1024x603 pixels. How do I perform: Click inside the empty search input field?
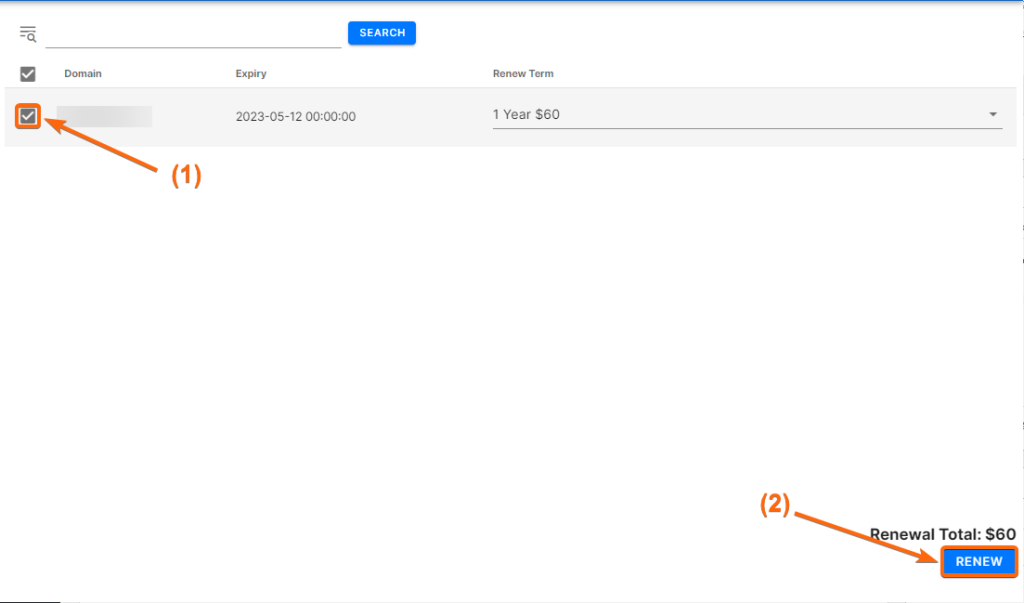pyautogui.click(x=193, y=32)
